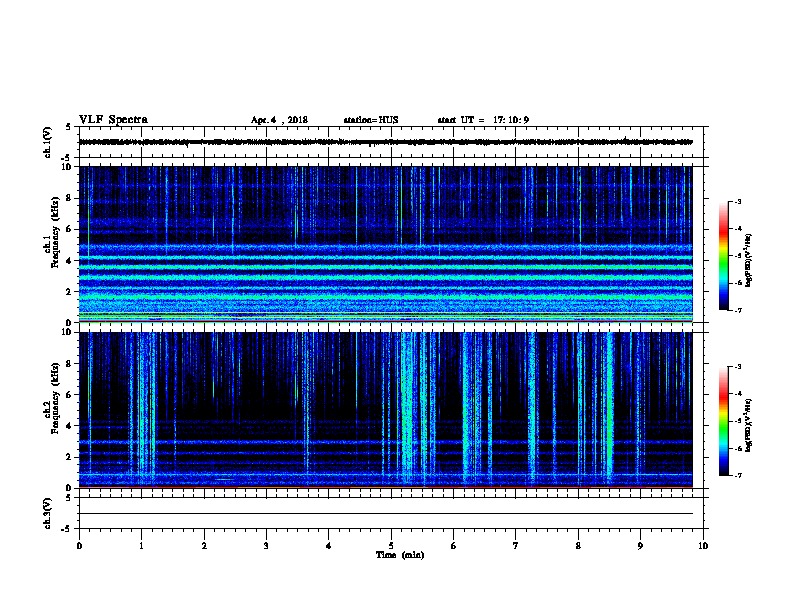Click the '-7' label on ch.1 color bar
Screen dimensions: 792x612
pyautogui.click(x=737, y=310)
